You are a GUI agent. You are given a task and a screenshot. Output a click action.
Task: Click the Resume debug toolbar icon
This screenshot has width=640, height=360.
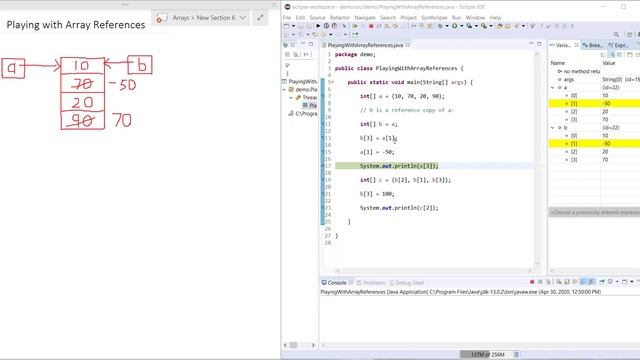coord(355,26)
